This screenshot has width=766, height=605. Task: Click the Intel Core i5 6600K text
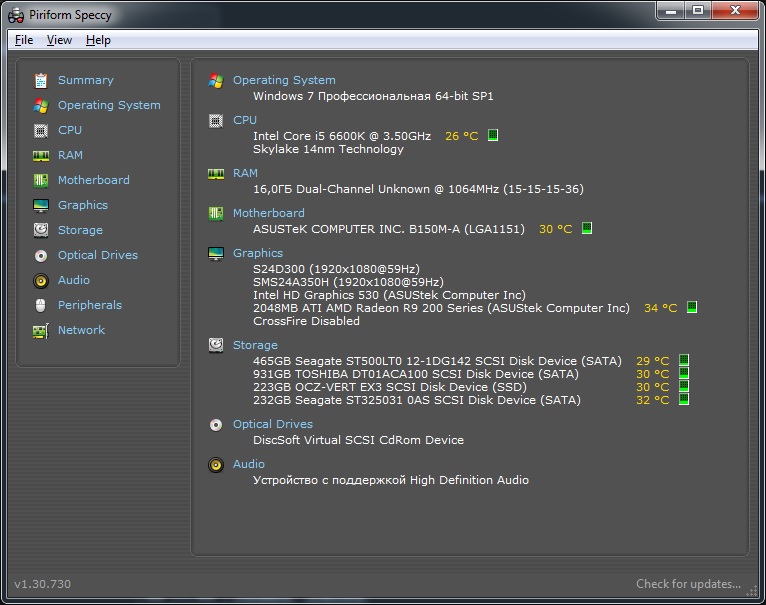click(342, 136)
